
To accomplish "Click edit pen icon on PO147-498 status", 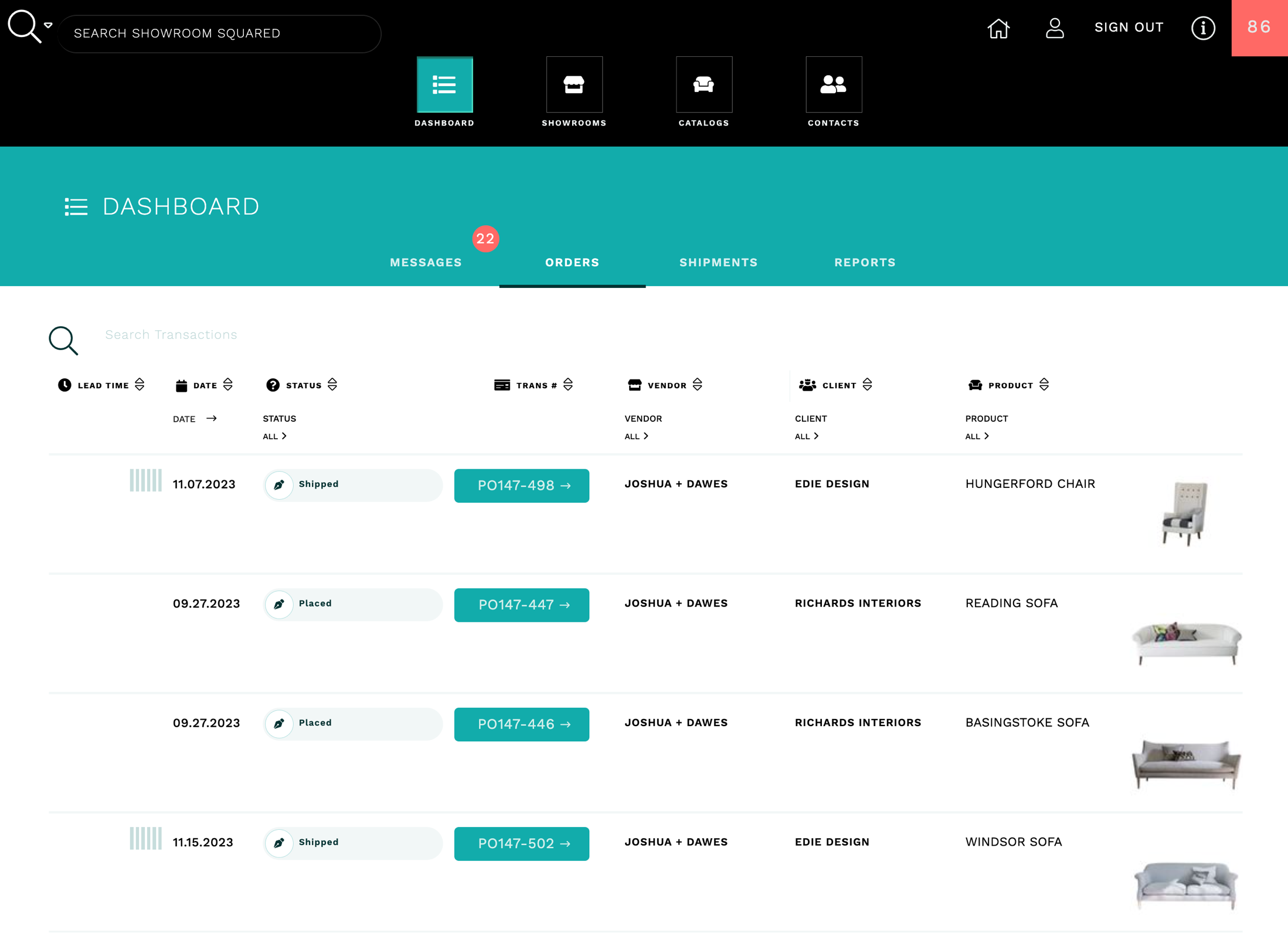I will (x=279, y=485).
